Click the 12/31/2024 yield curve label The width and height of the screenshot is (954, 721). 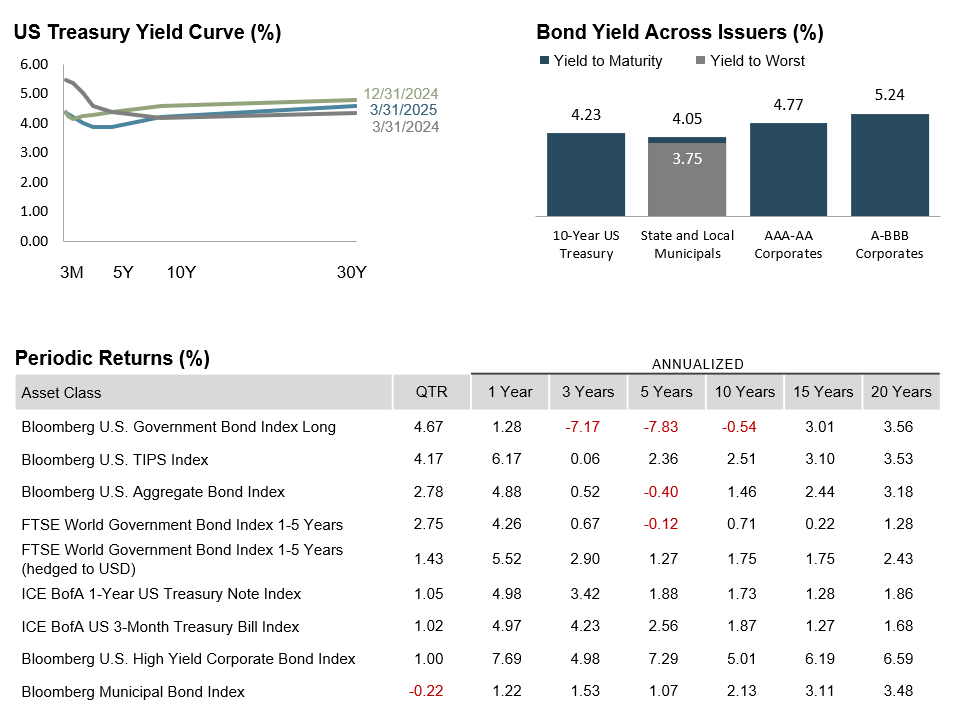point(400,94)
